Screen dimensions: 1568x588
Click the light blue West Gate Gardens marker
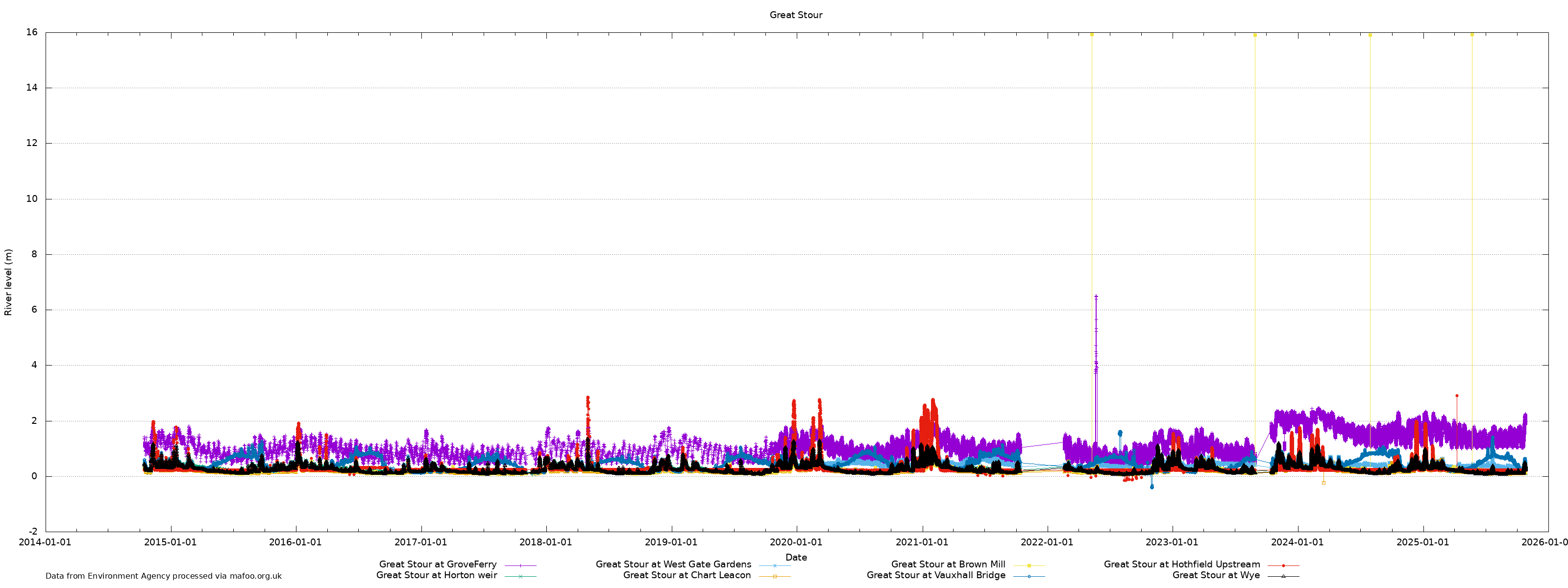(x=774, y=565)
